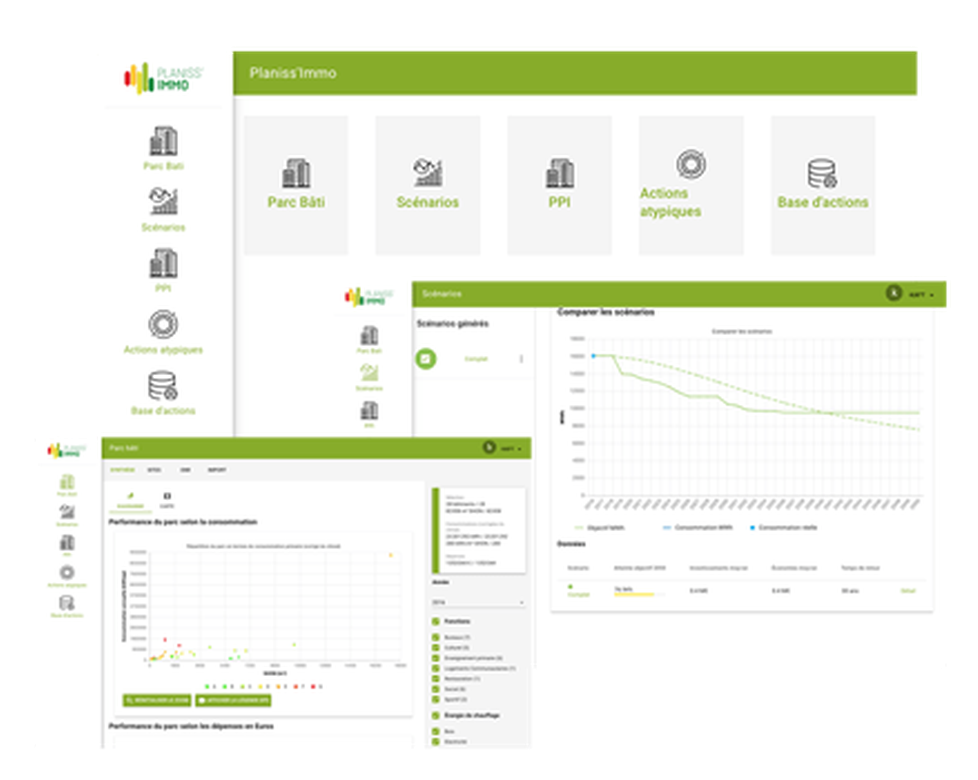Select the Carte sub-tab

(x=167, y=501)
